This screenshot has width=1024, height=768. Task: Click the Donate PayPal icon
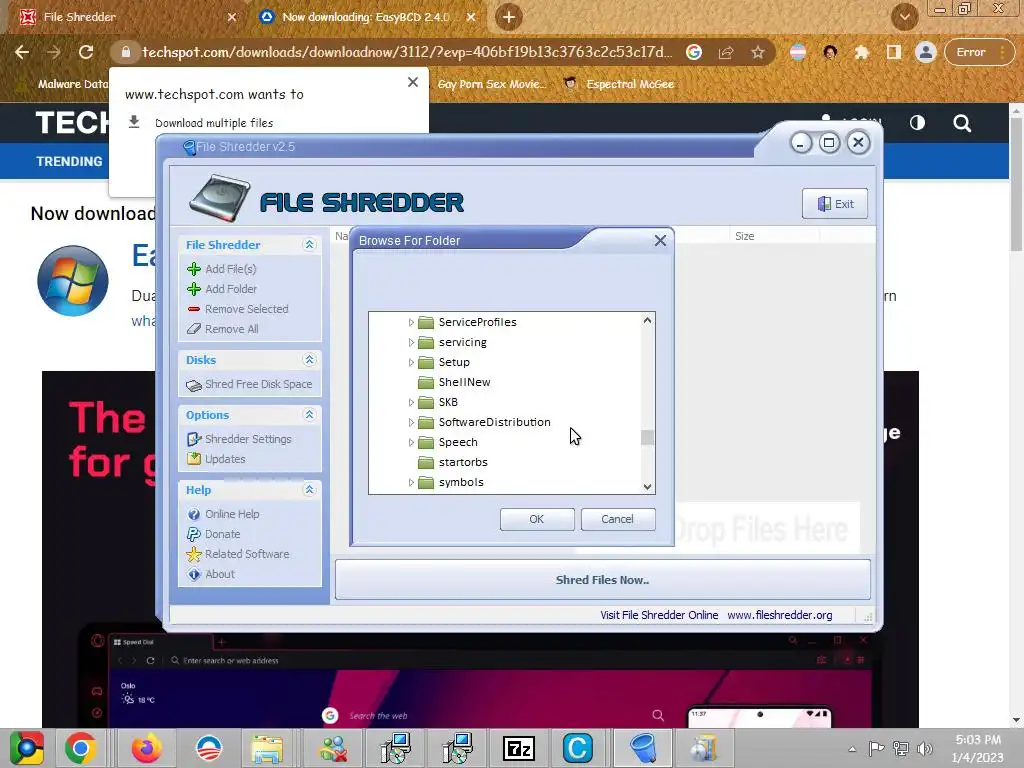194,534
